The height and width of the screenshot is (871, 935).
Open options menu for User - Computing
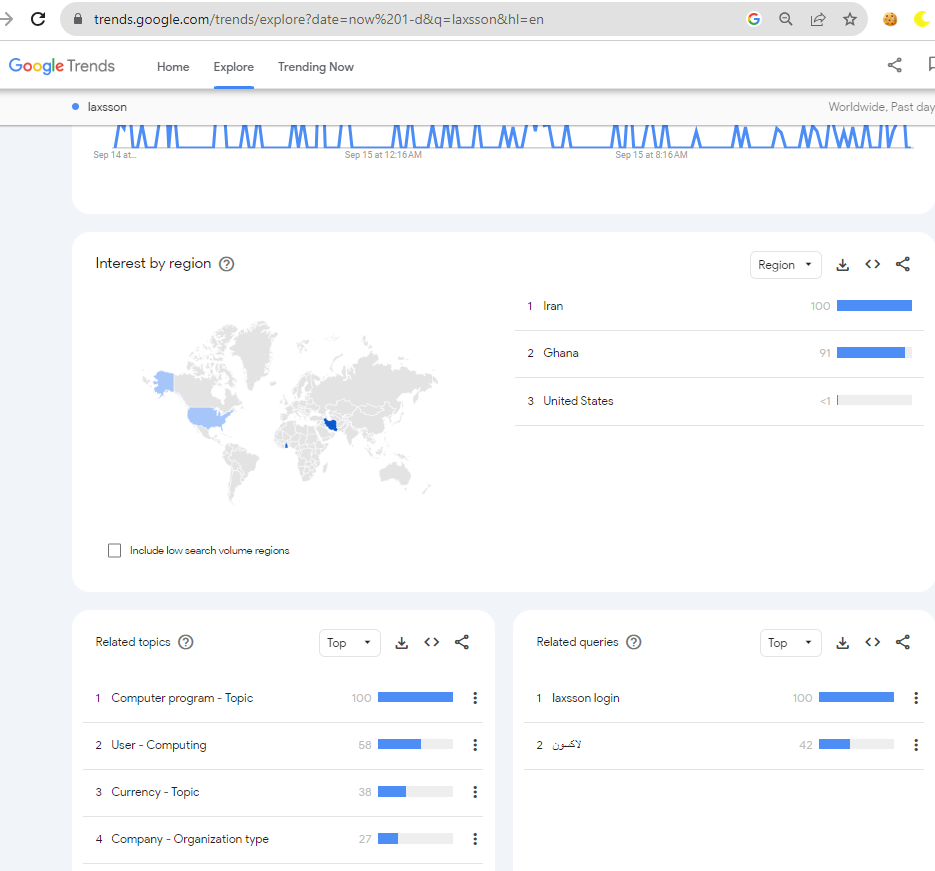point(475,745)
